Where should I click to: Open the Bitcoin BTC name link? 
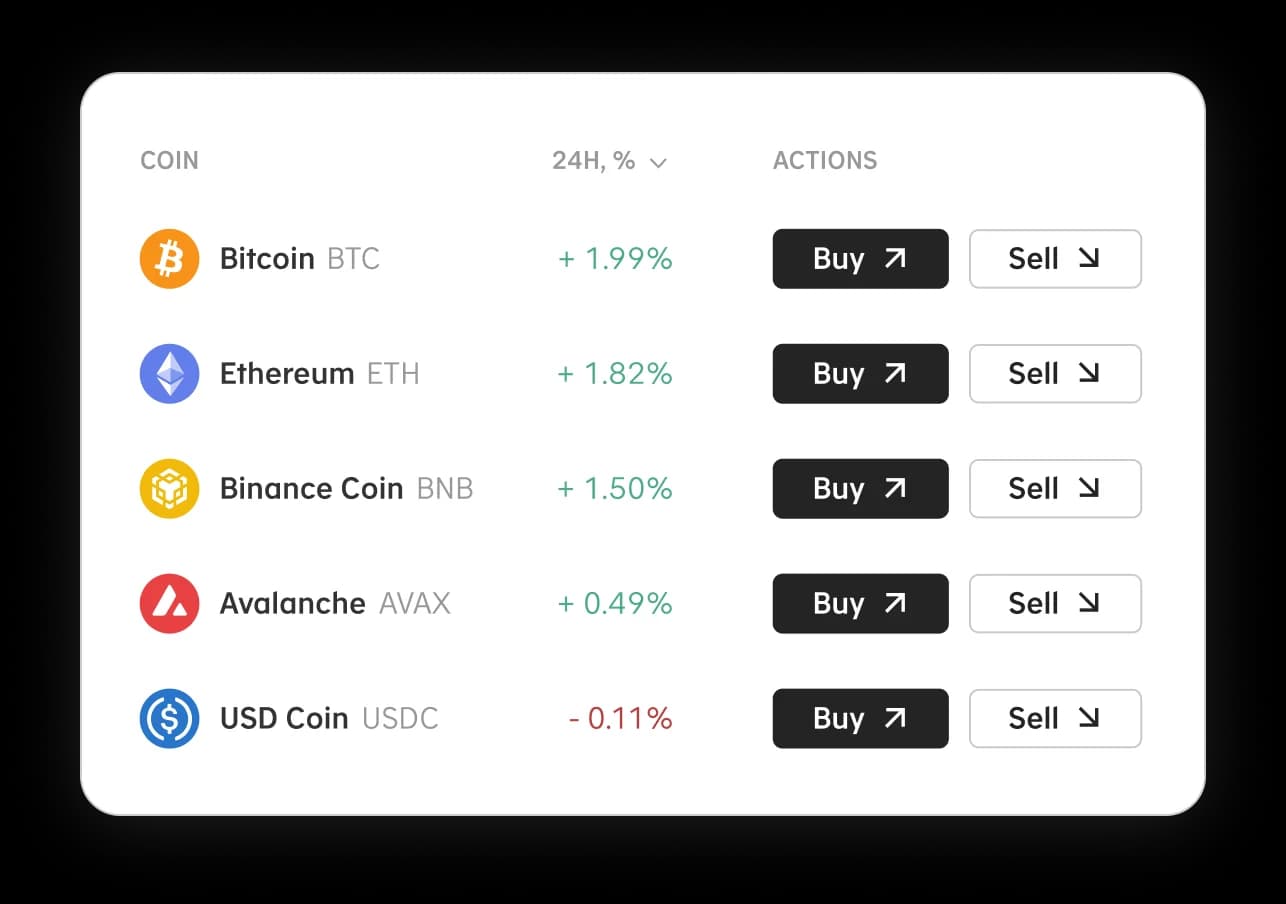[299, 259]
